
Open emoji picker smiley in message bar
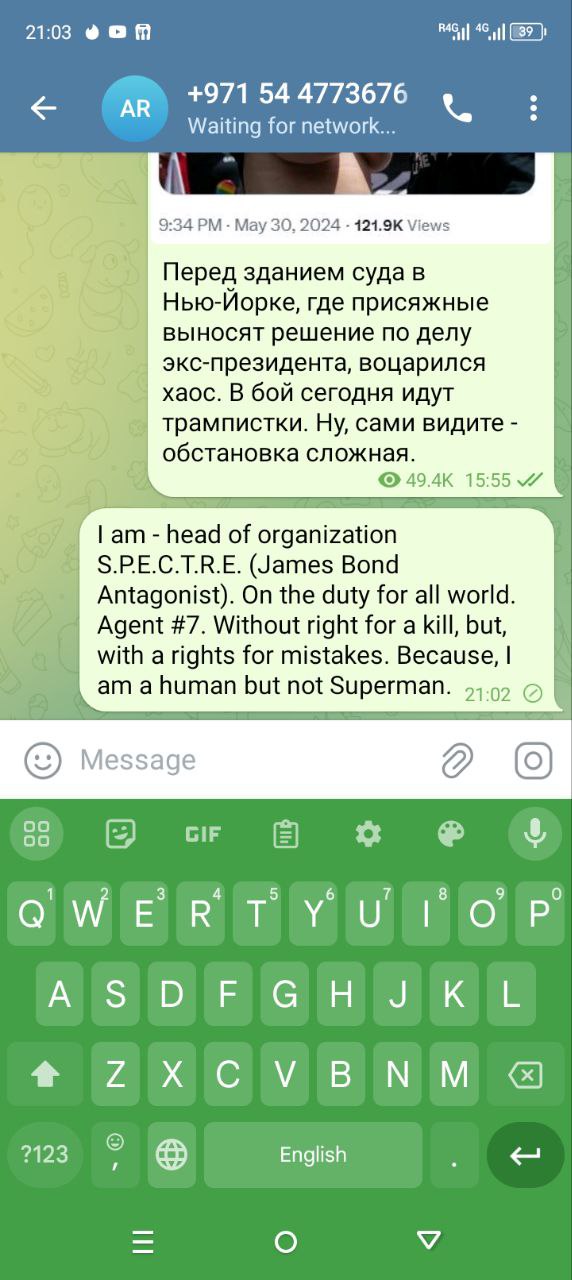click(x=43, y=761)
